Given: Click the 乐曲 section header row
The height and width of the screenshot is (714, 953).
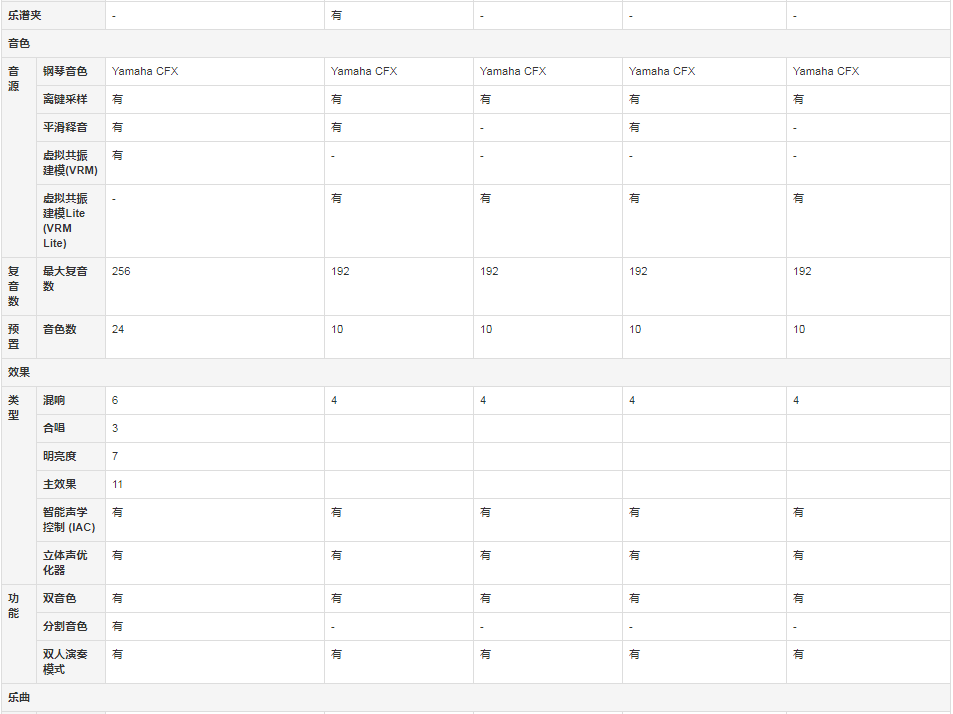Looking at the screenshot, I should pos(476,698).
